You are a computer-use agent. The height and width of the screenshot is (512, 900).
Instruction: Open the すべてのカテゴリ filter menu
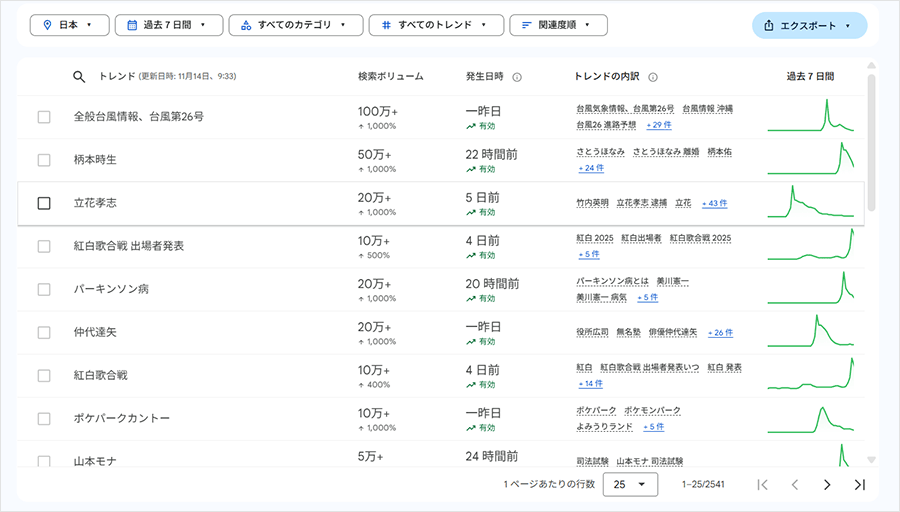click(294, 24)
